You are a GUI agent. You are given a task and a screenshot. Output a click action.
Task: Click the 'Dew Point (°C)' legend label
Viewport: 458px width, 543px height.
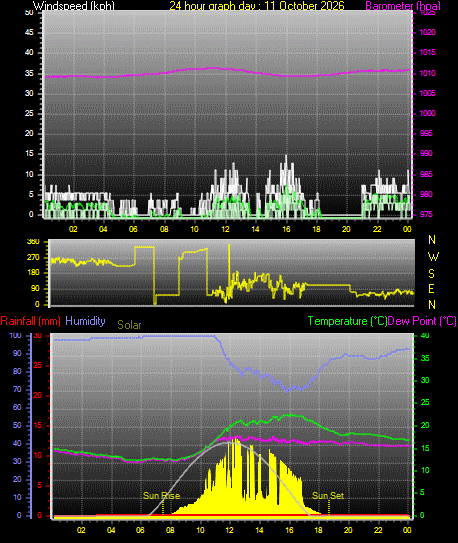pos(422,321)
